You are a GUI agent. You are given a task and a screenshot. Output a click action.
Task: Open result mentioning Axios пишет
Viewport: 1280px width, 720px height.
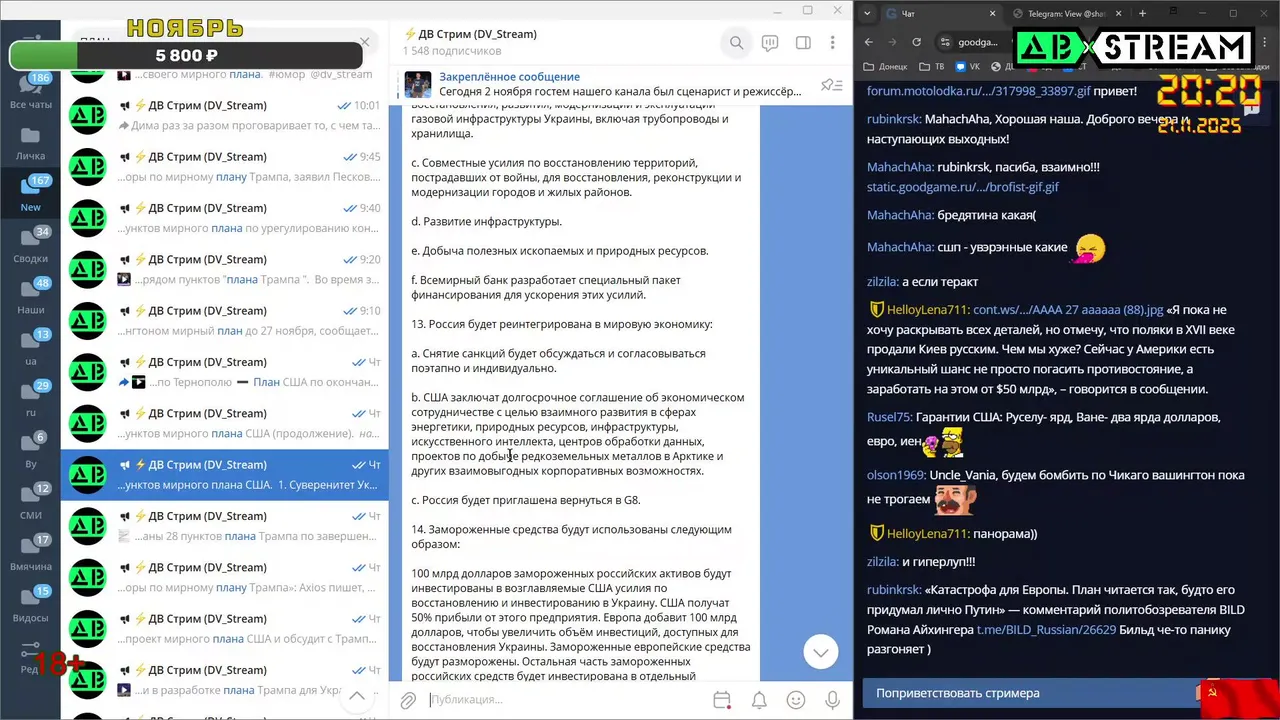(x=225, y=578)
